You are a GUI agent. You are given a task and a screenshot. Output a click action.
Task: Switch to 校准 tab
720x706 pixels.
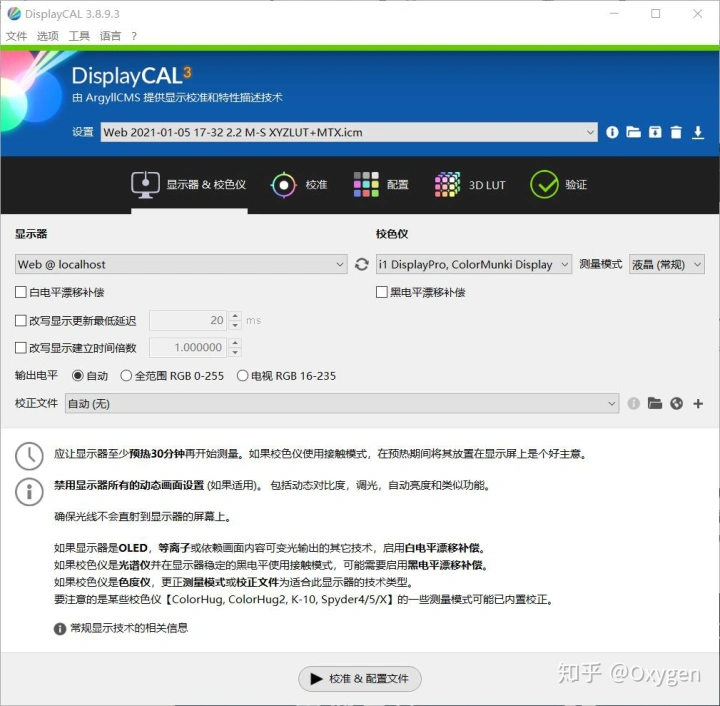point(299,185)
